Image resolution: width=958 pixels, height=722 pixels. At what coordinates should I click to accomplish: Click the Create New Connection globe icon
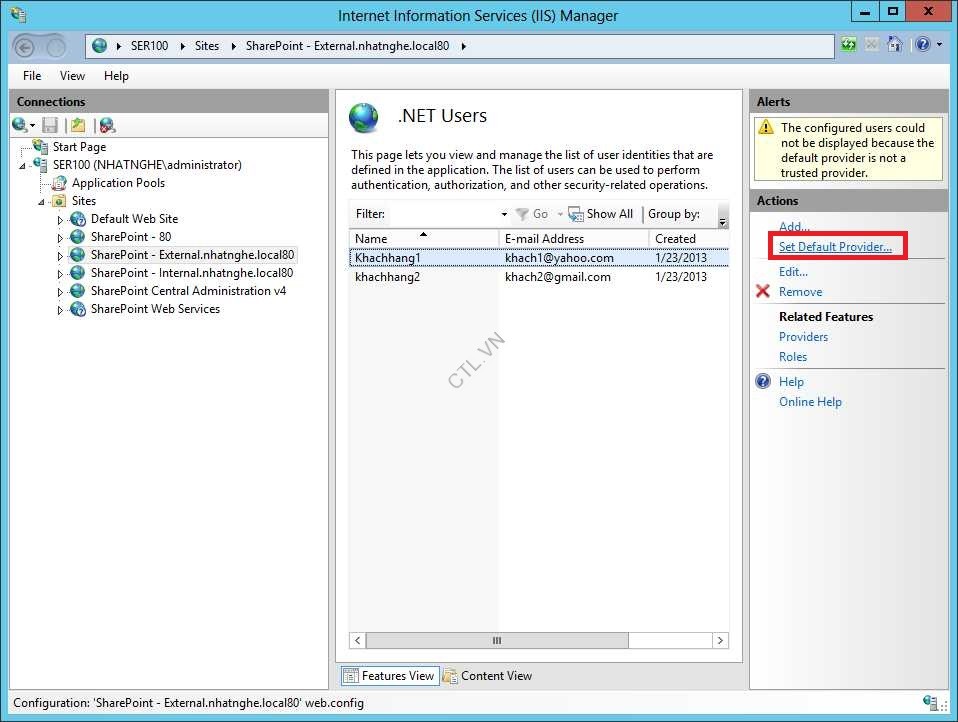coord(20,125)
